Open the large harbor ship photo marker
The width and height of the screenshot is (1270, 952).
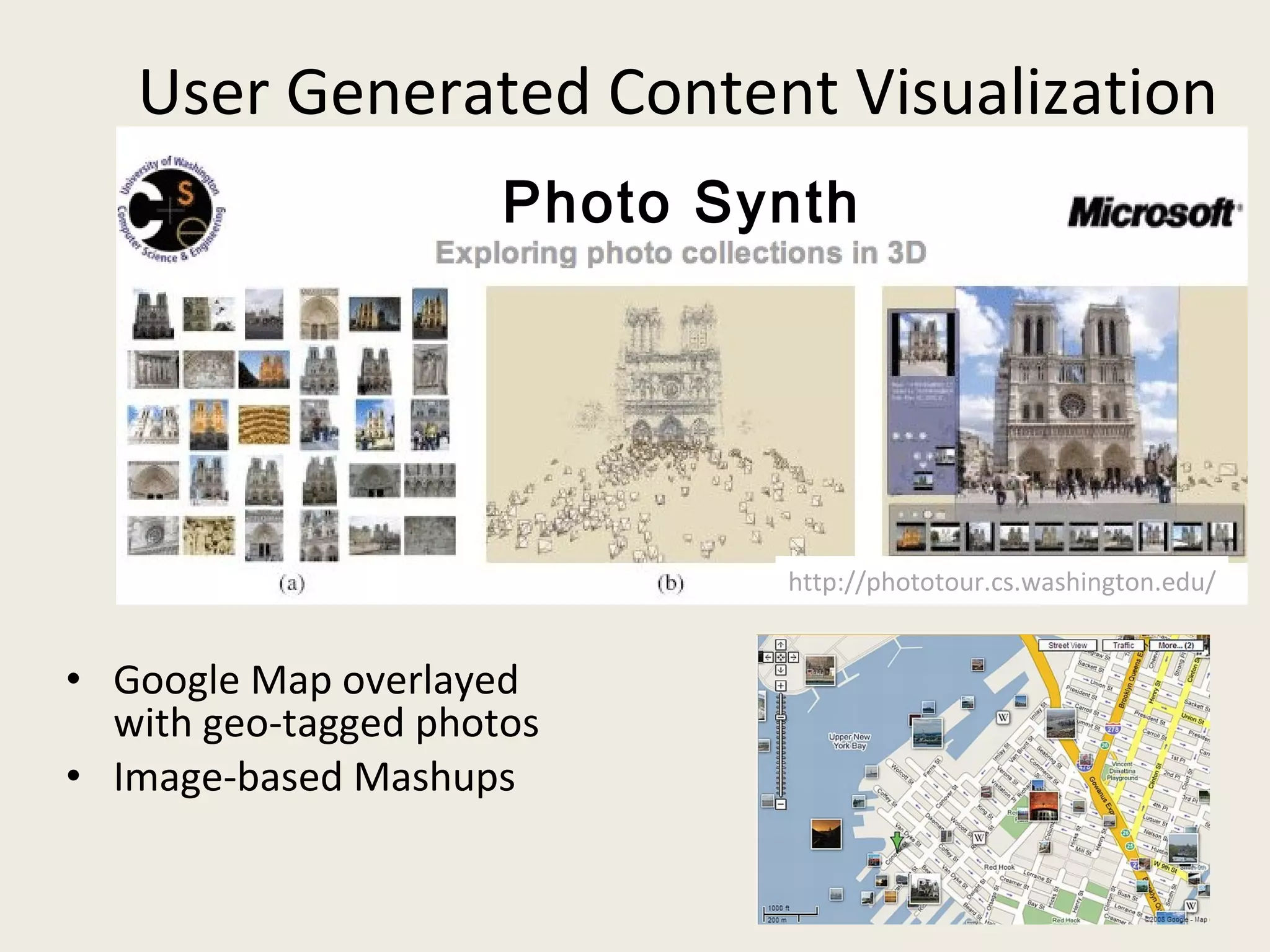tap(928, 733)
